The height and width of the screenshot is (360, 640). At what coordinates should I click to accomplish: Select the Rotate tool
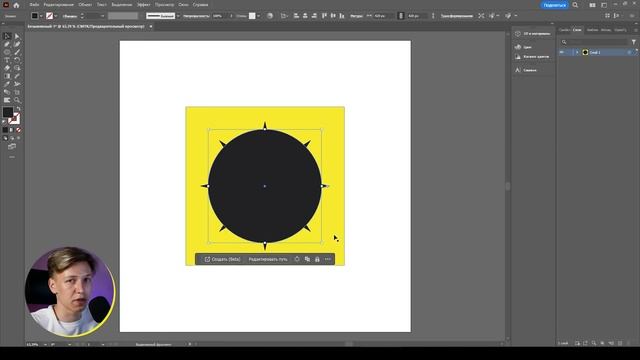click(x=17, y=60)
